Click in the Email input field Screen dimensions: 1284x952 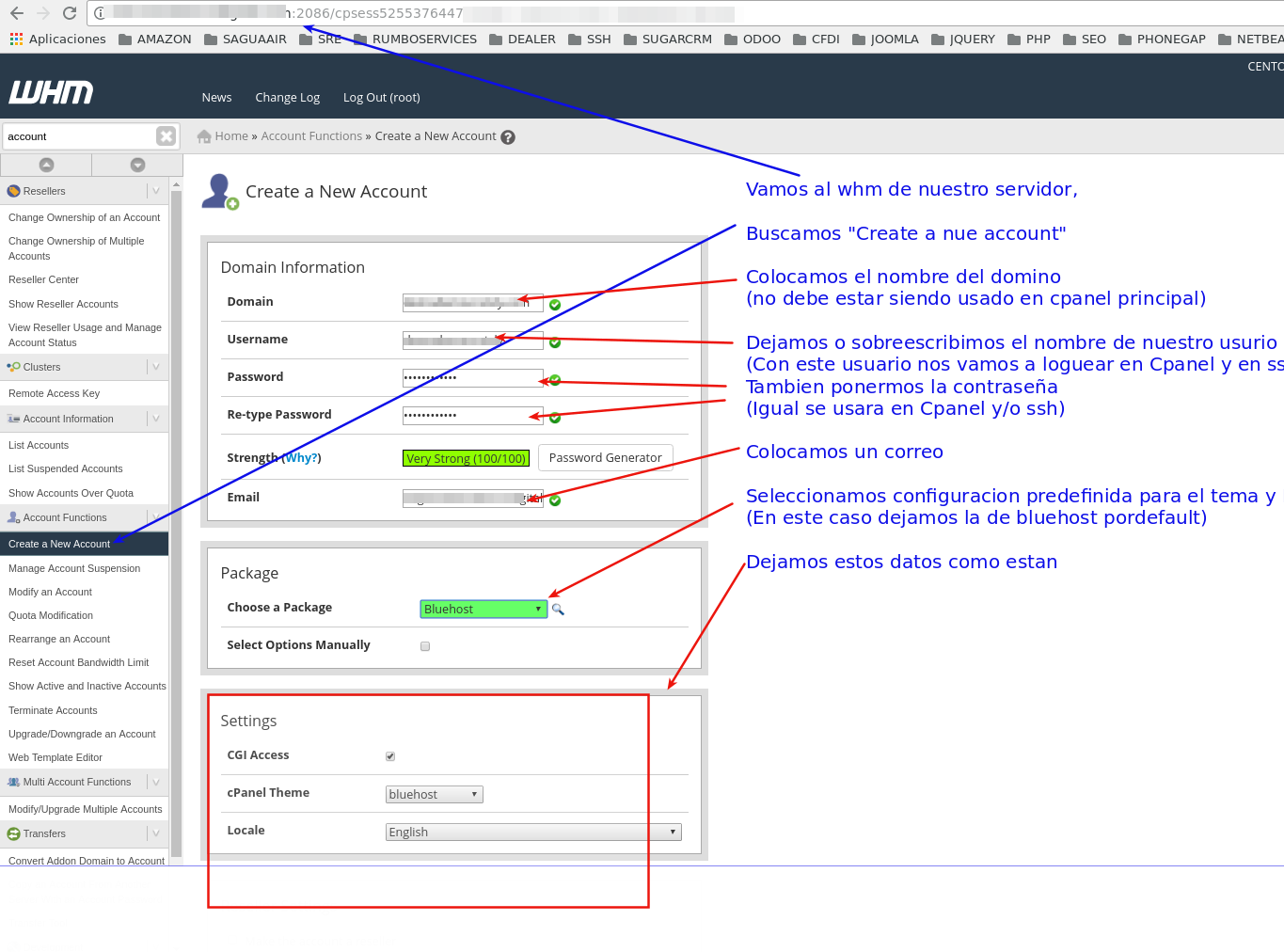[x=473, y=499]
